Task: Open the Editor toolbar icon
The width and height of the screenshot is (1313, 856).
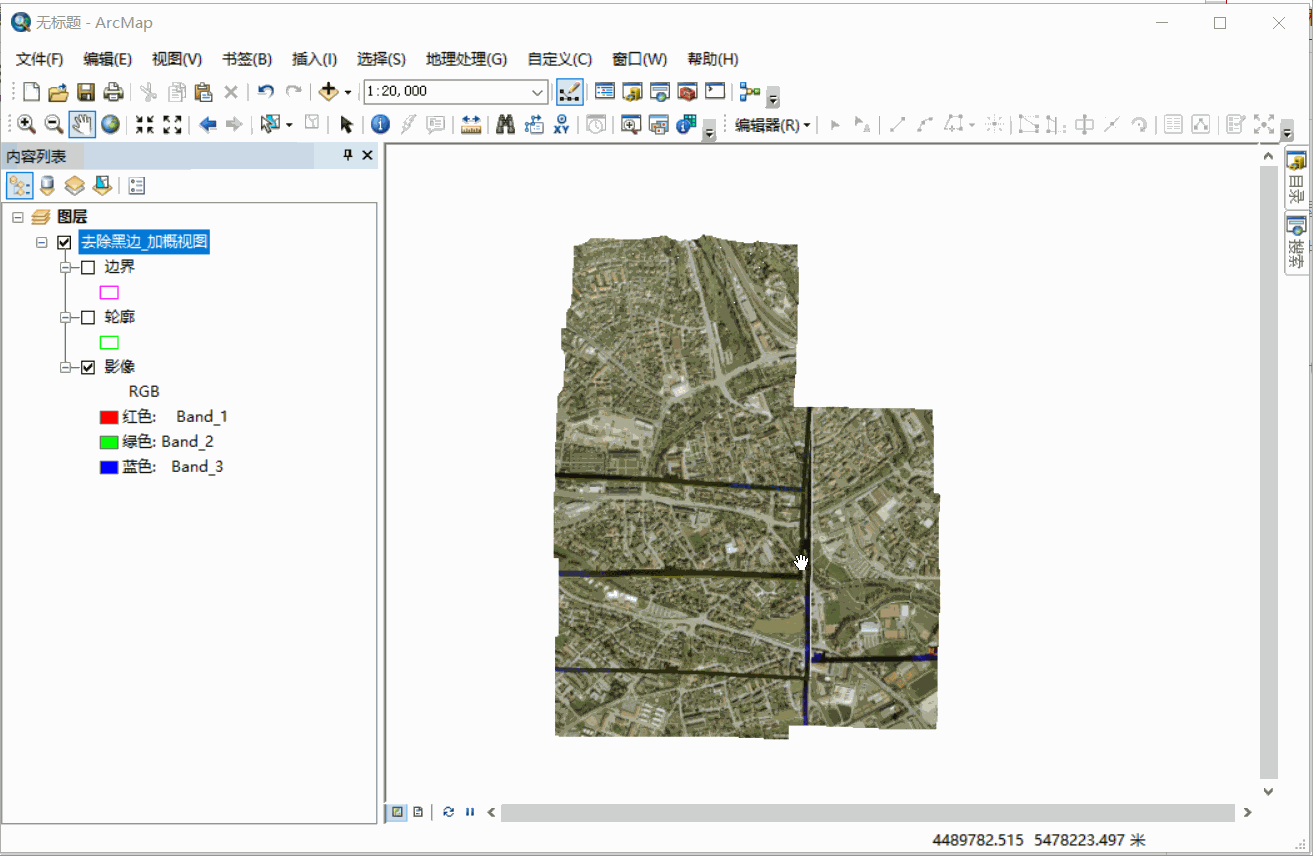Action: tap(569, 92)
